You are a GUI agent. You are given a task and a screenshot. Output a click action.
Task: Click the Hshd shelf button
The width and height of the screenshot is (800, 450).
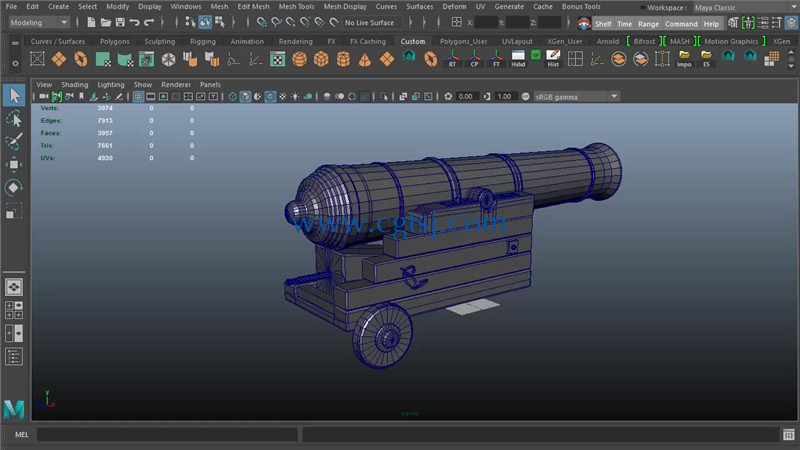point(518,59)
